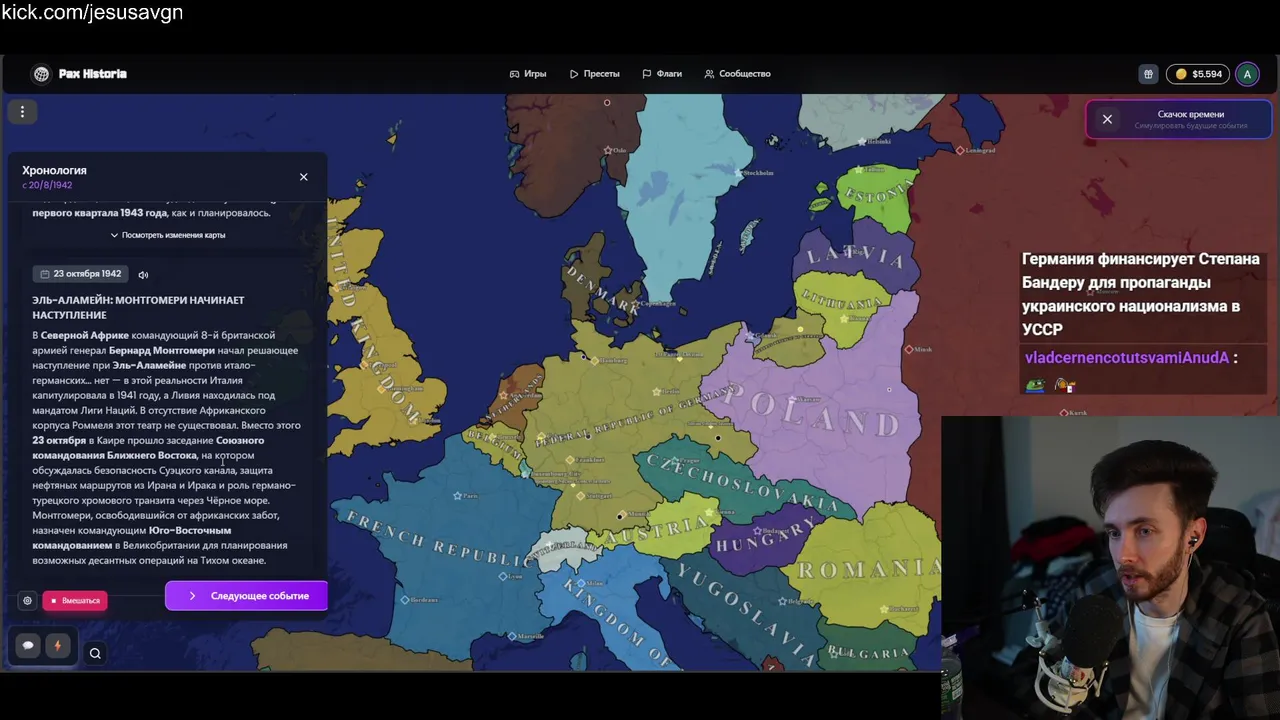
Task: Close the Хронология panel
Action: (304, 177)
